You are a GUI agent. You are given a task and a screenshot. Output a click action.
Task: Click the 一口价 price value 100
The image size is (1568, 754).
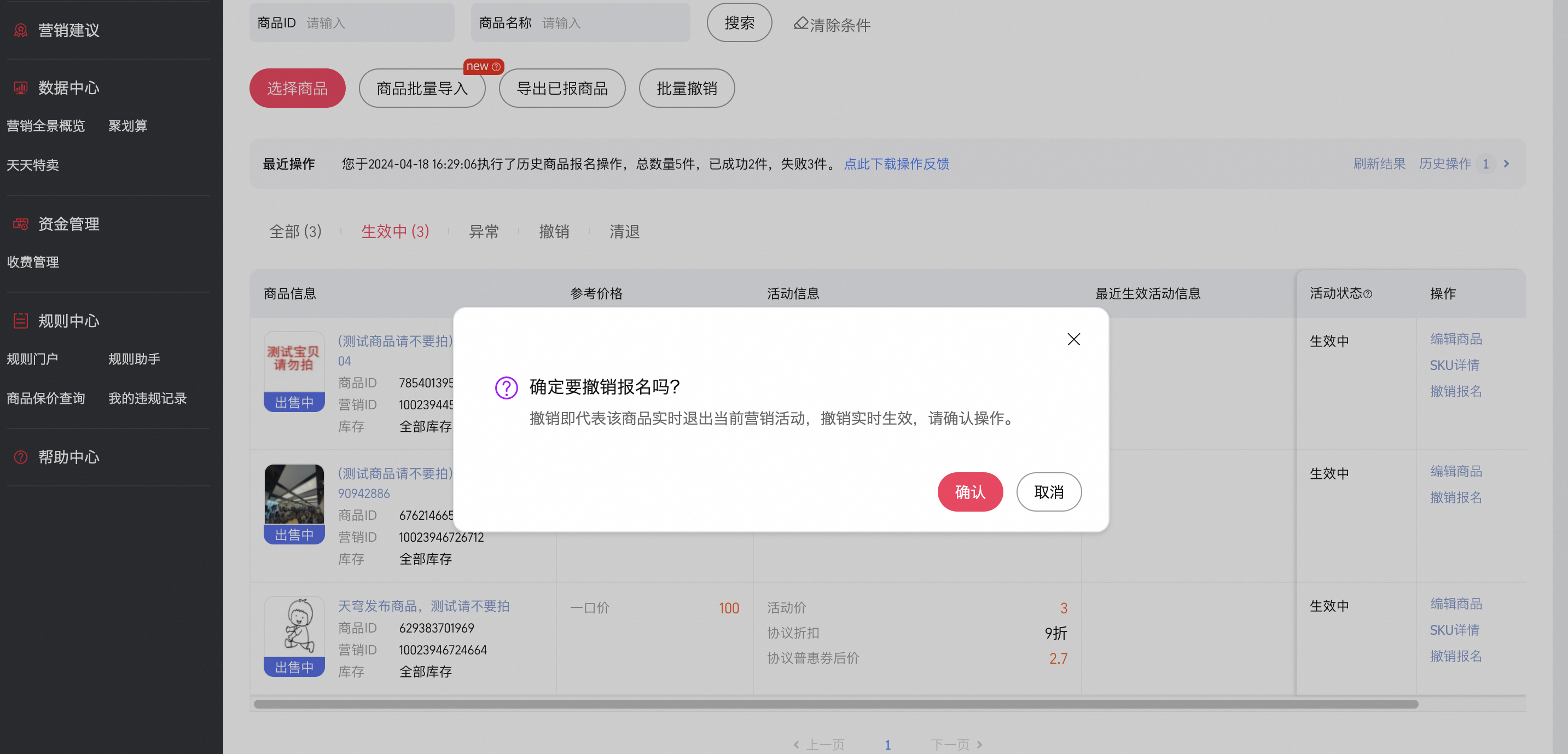(x=729, y=608)
